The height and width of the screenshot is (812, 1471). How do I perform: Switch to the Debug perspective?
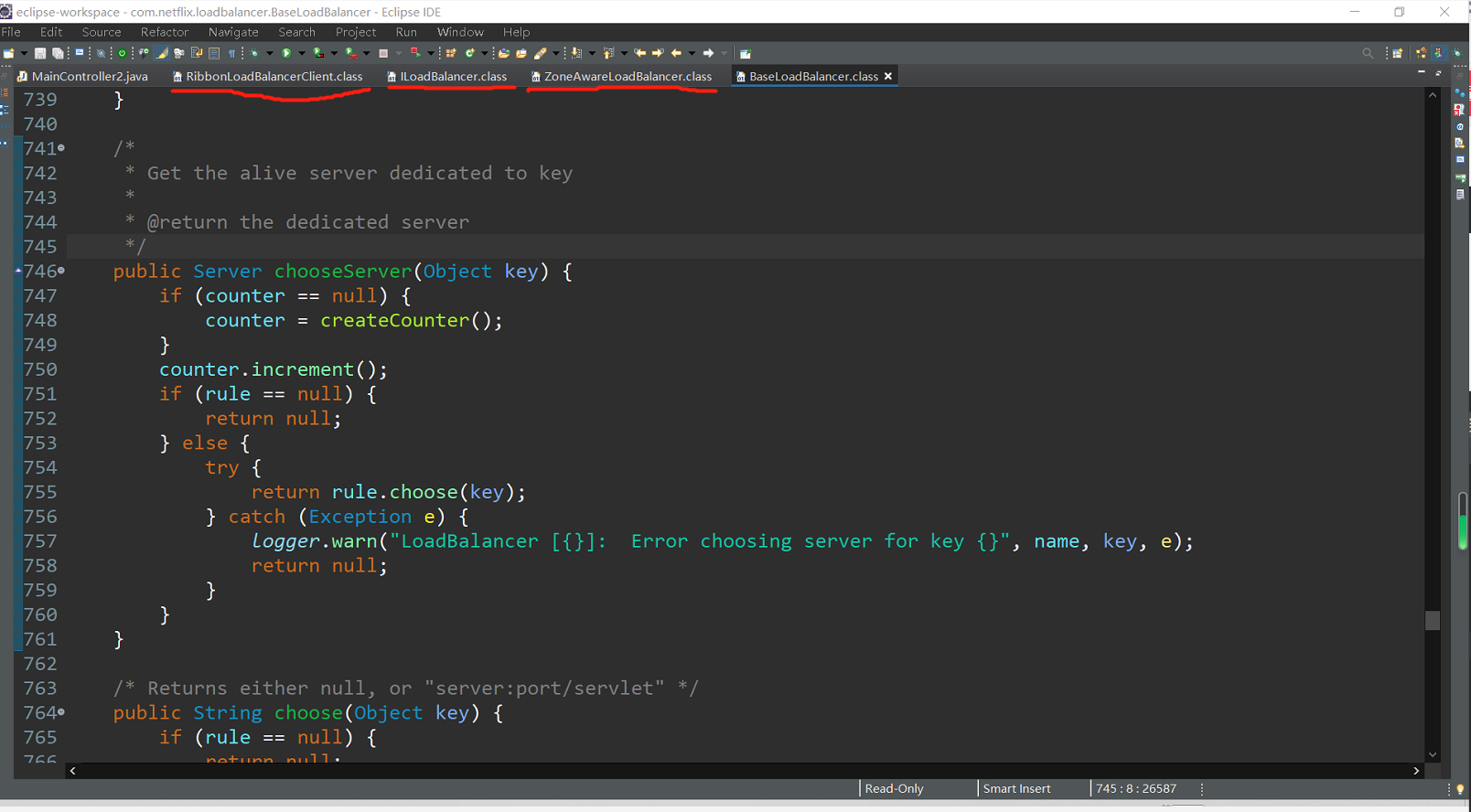pyautogui.click(x=1457, y=53)
